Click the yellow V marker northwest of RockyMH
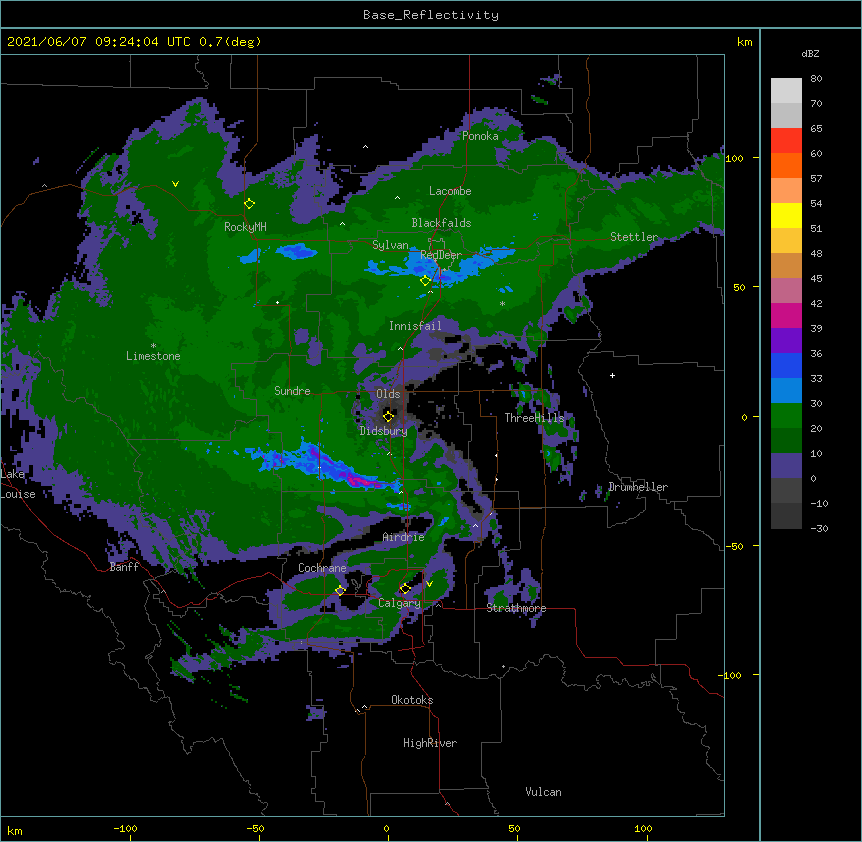Viewport: 862px width, 842px height. tap(175, 184)
